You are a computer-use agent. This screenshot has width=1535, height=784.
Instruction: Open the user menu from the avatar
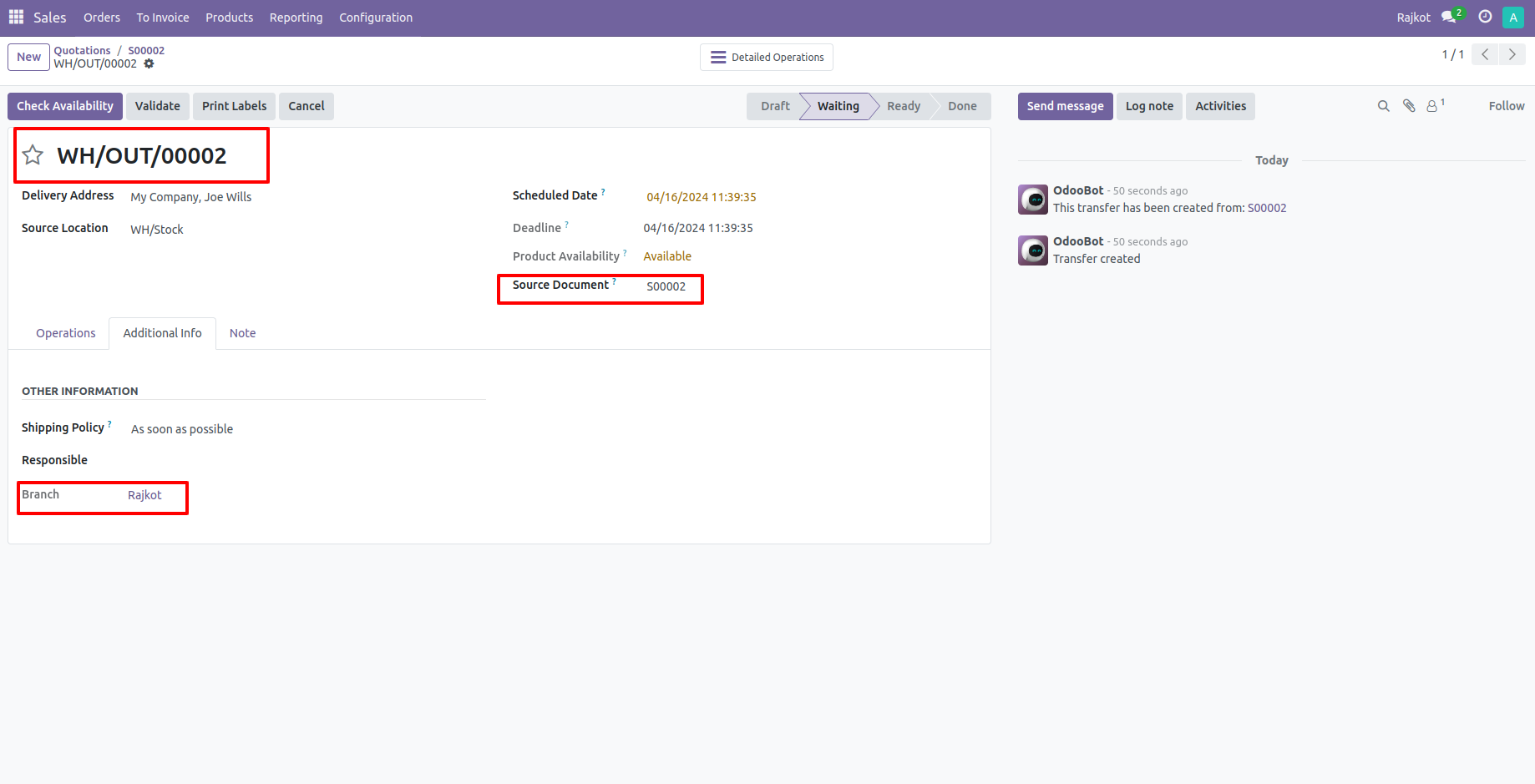click(x=1513, y=17)
